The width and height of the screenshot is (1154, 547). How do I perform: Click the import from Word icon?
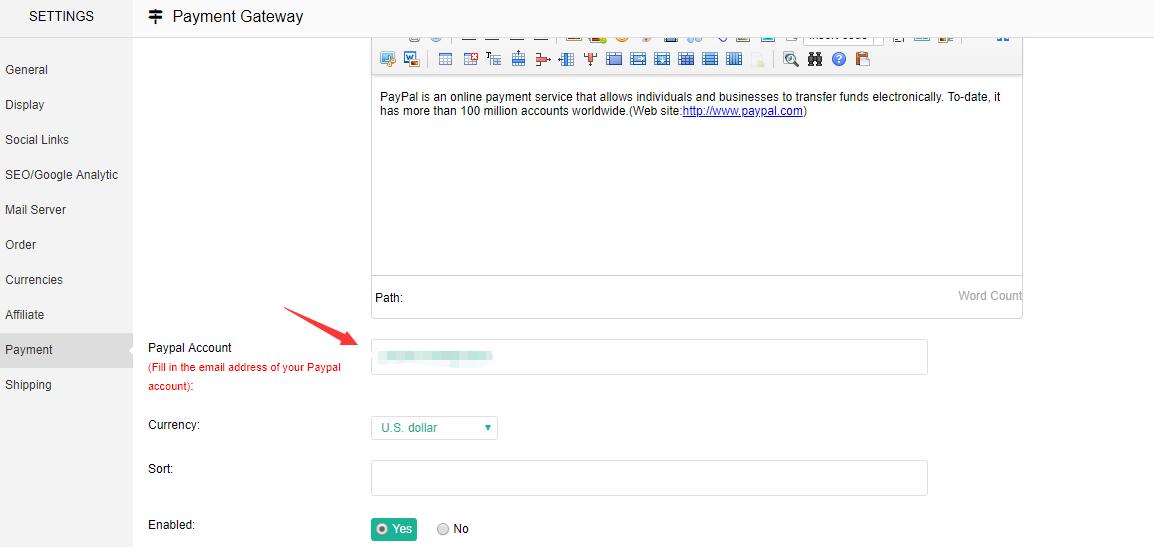(x=411, y=59)
